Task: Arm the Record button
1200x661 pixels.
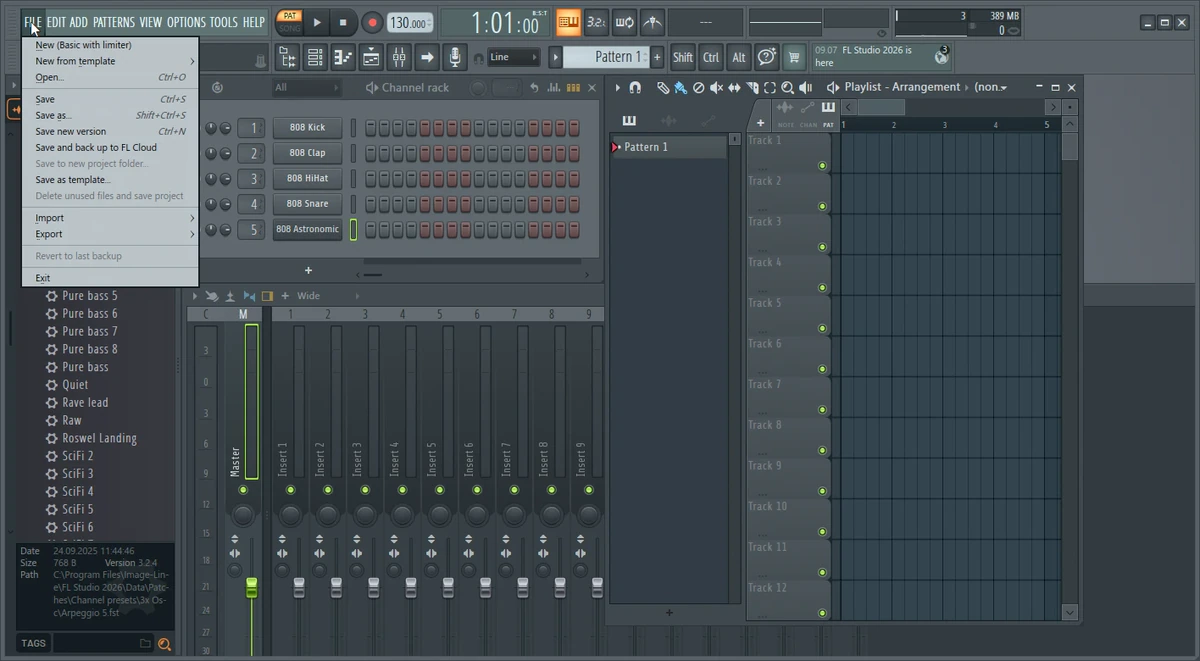Action: [x=372, y=22]
